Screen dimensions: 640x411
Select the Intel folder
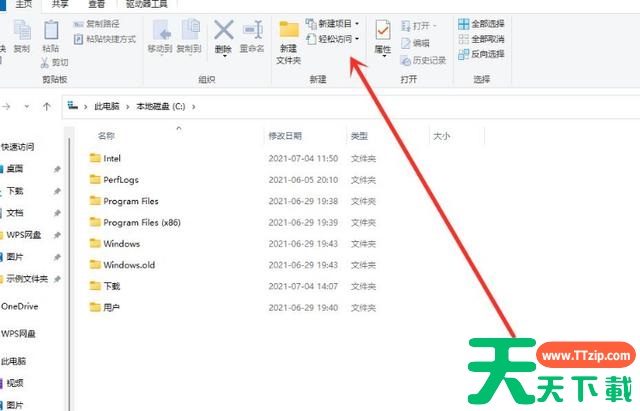coord(105,158)
